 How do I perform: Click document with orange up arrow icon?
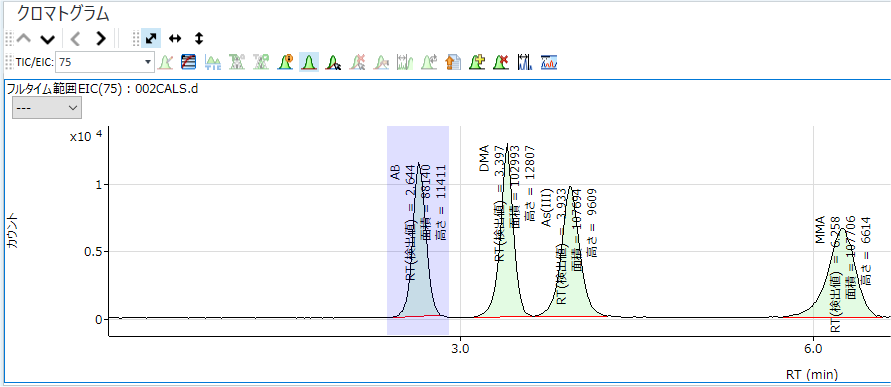click(x=452, y=62)
